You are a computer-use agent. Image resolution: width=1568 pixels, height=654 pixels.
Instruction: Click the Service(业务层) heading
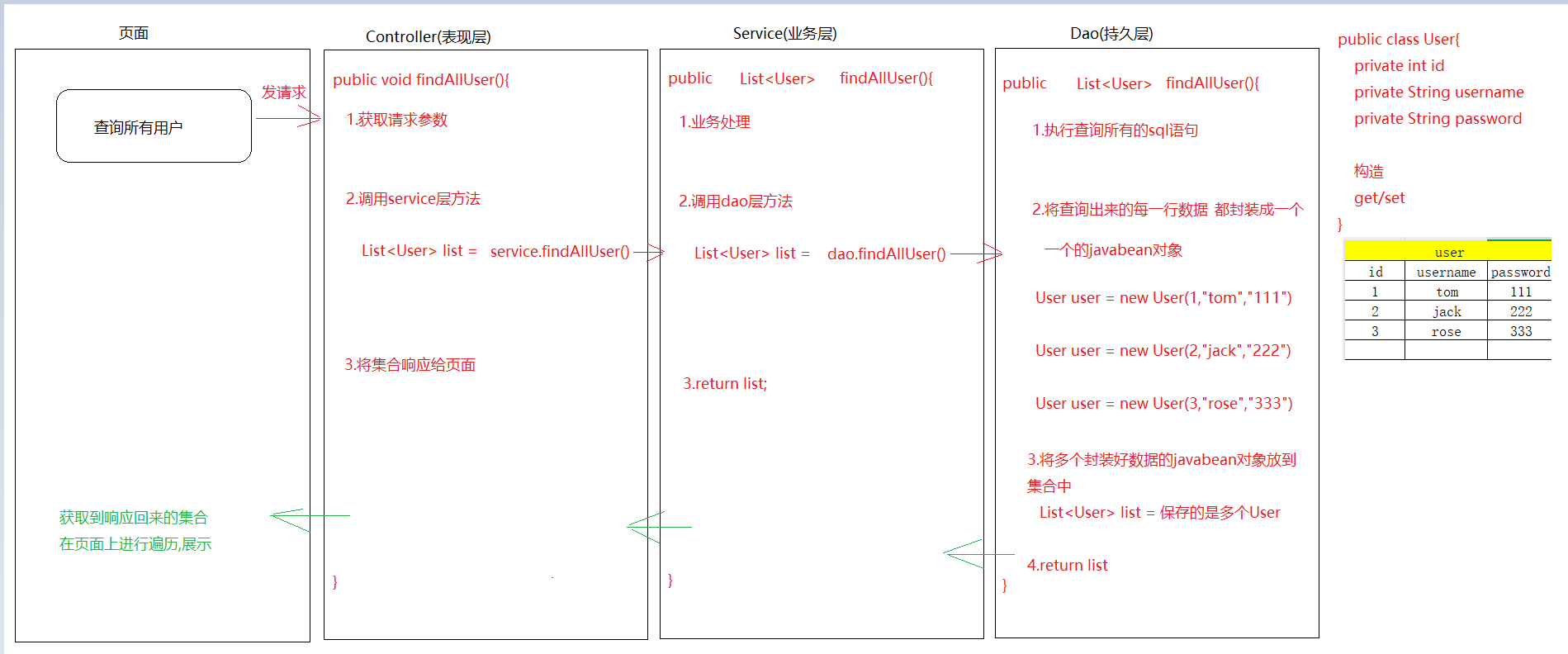click(784, 33)
